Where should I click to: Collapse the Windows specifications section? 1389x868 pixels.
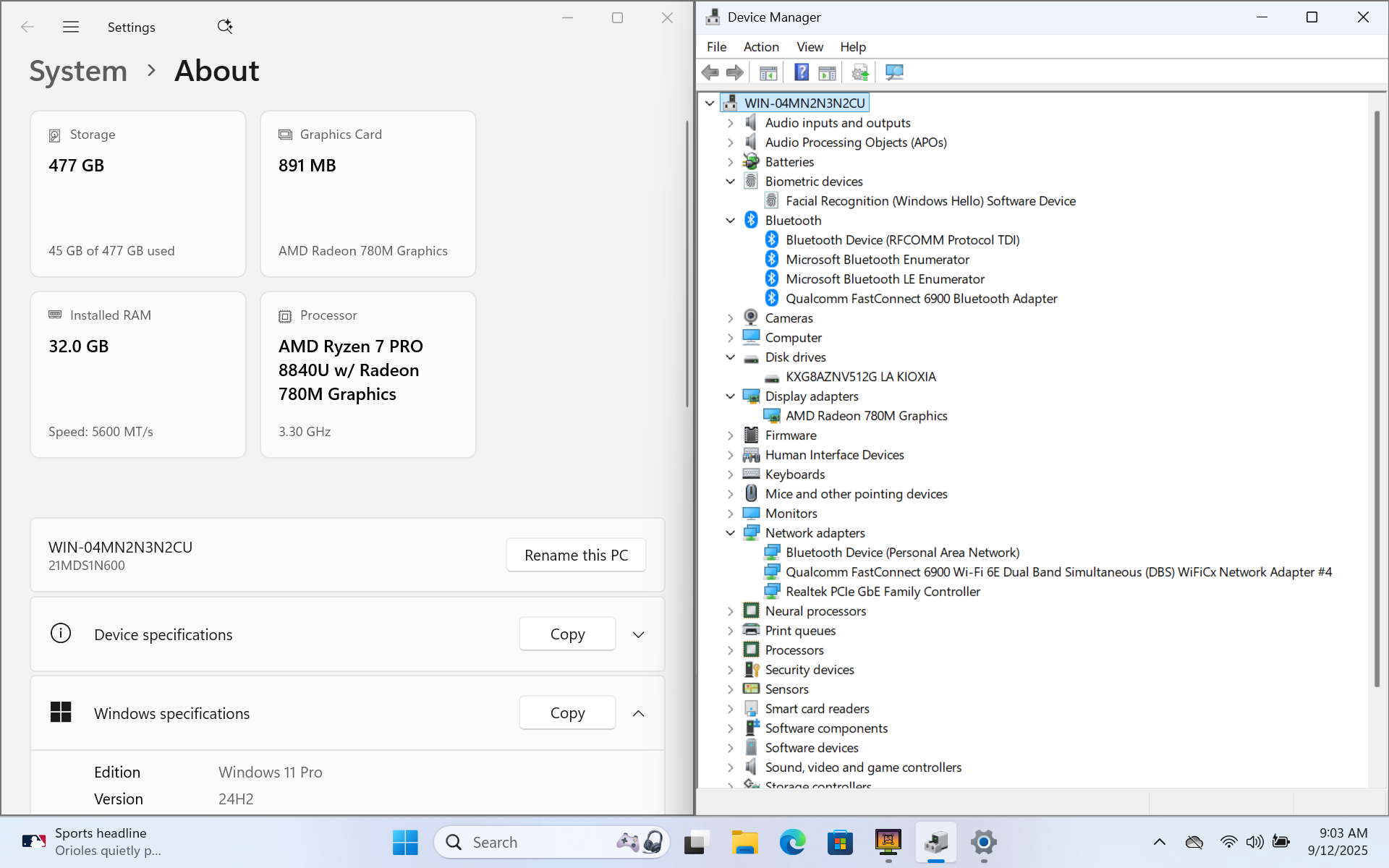pos(638,713)
